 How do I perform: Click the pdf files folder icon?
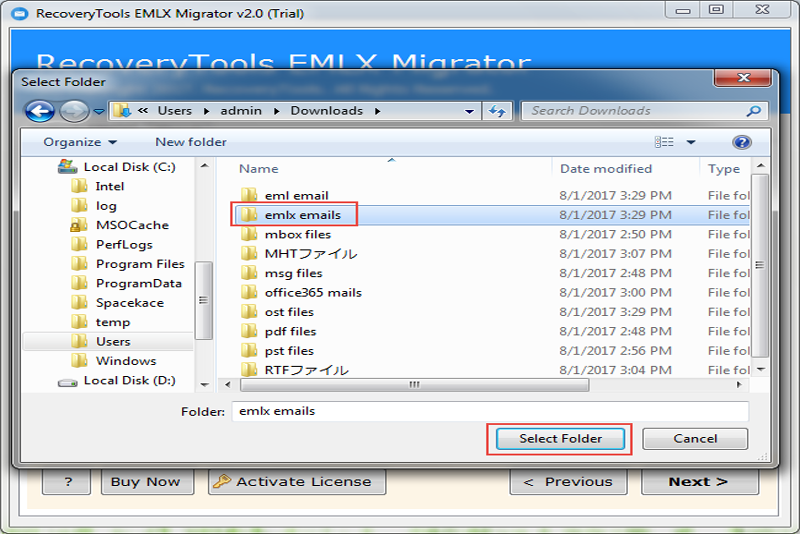pyautogui.click(x=249, y=330)
